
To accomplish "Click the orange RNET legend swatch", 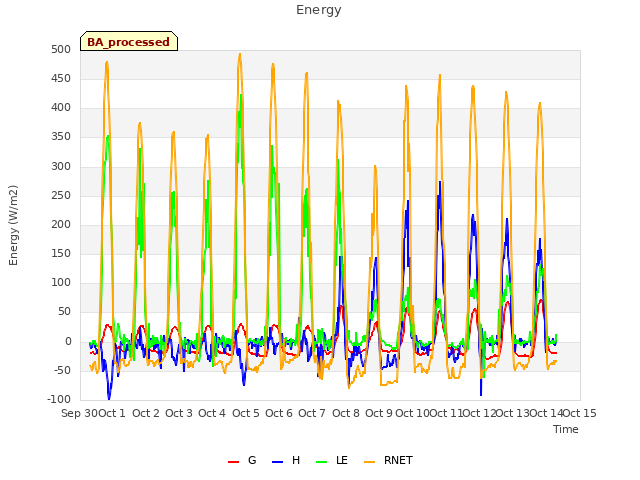I will (x=369, y=462).
